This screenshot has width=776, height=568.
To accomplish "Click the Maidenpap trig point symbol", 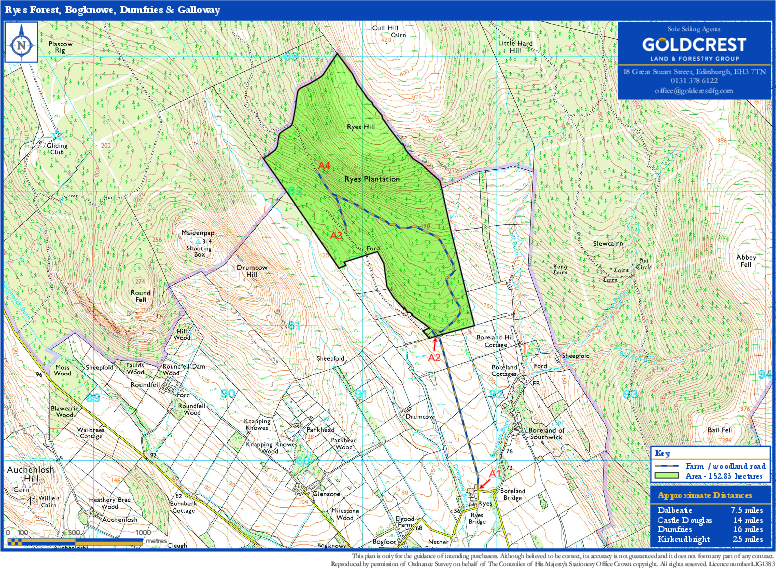I will [x=201, y=242].
